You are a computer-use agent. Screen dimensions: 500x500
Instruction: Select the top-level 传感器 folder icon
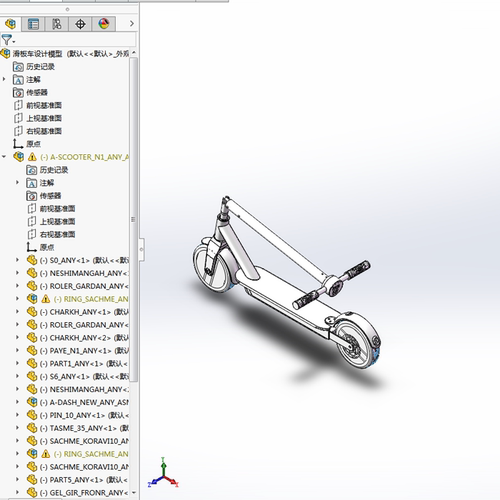point(18,92)
